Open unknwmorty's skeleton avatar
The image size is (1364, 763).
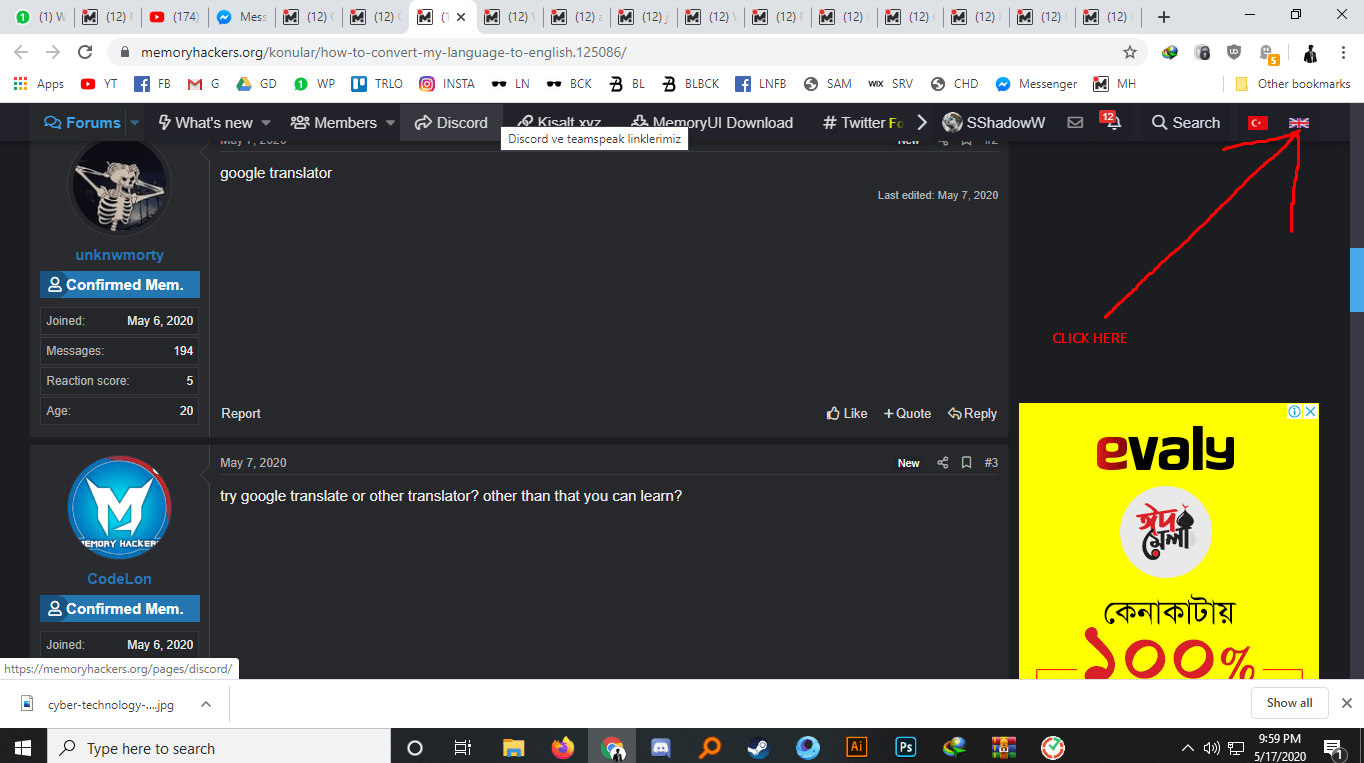[x=119, y=187]
